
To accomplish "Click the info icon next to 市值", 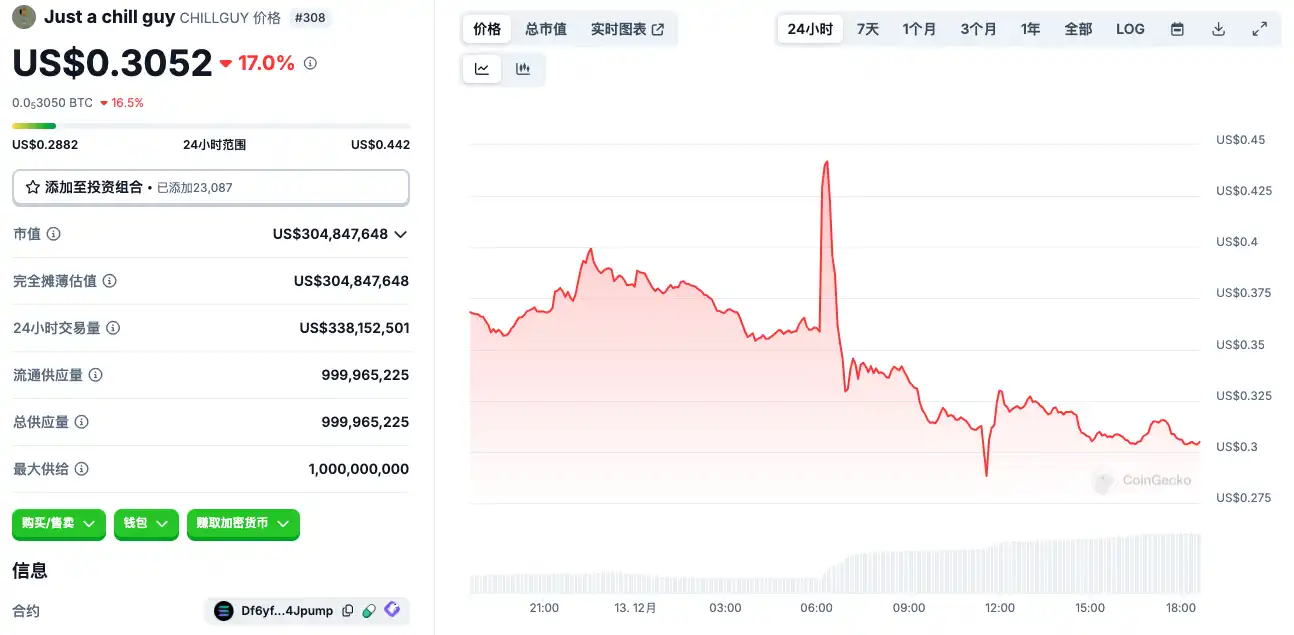I will point(54,234).
